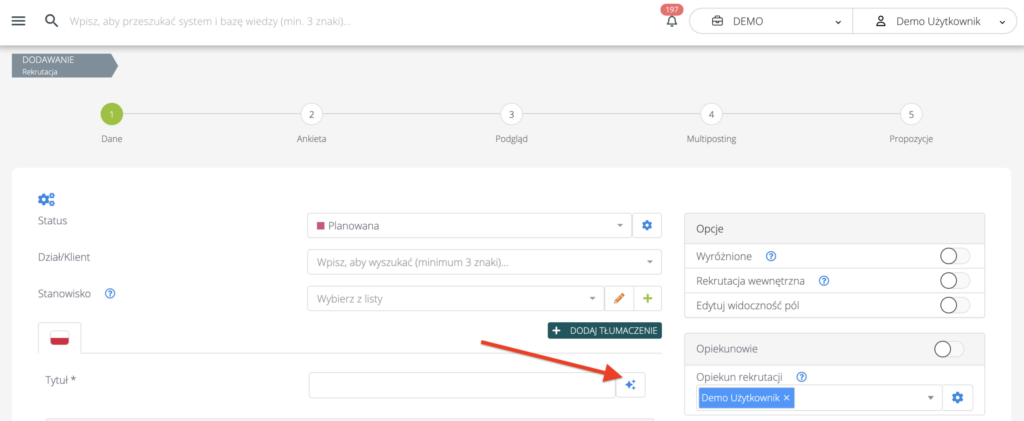Click the pencil edit icon for Stanowisko
Image resolution: width=1024 pixels, height=421 pixels.
pyautogui.click(x=619, y=298)
